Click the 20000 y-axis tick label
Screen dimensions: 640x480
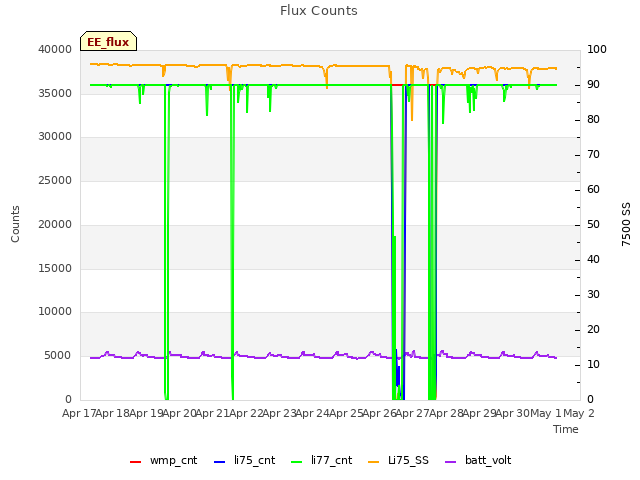tap(55, 224)
